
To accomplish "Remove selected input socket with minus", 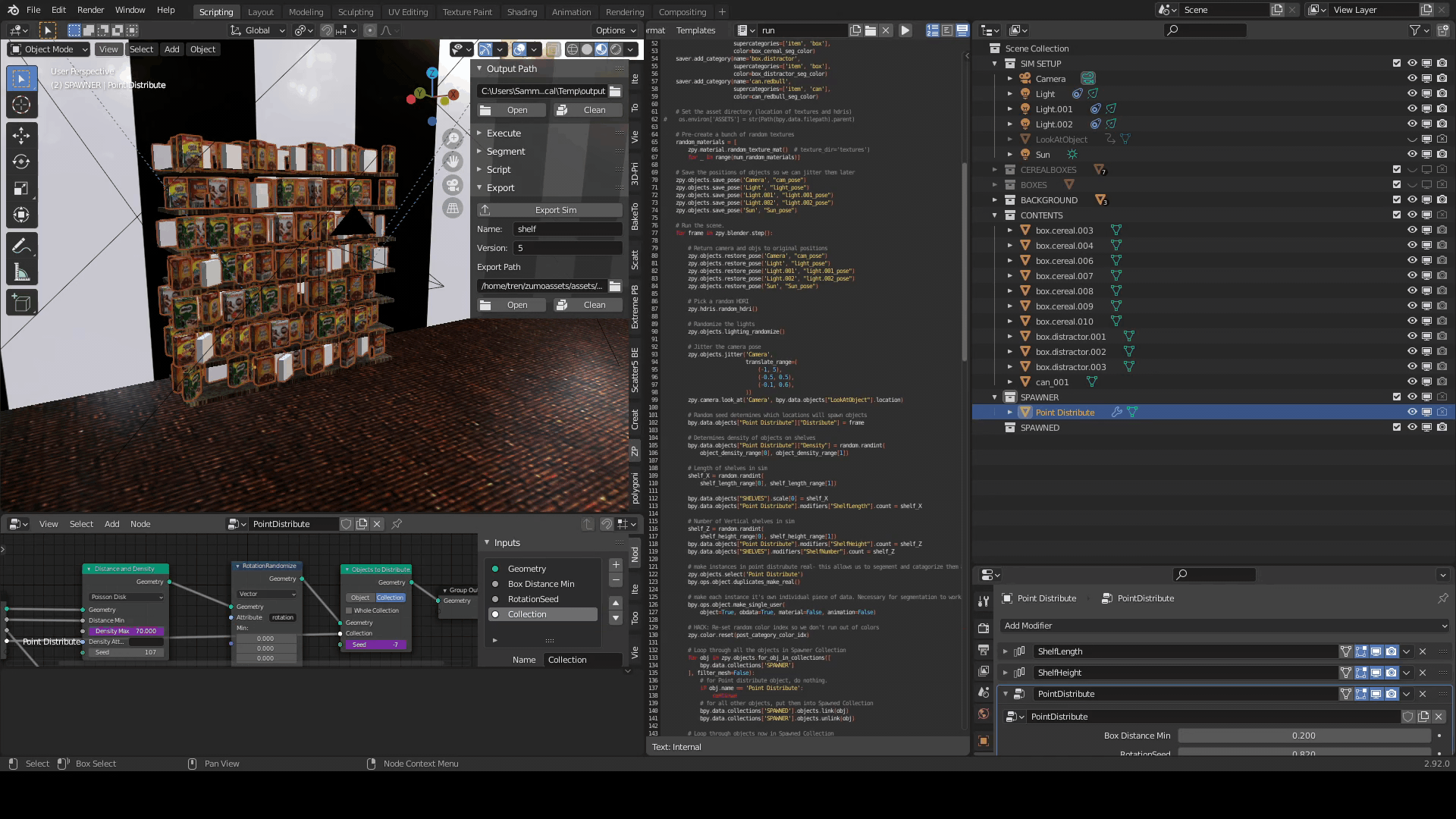I will (616, 580).
